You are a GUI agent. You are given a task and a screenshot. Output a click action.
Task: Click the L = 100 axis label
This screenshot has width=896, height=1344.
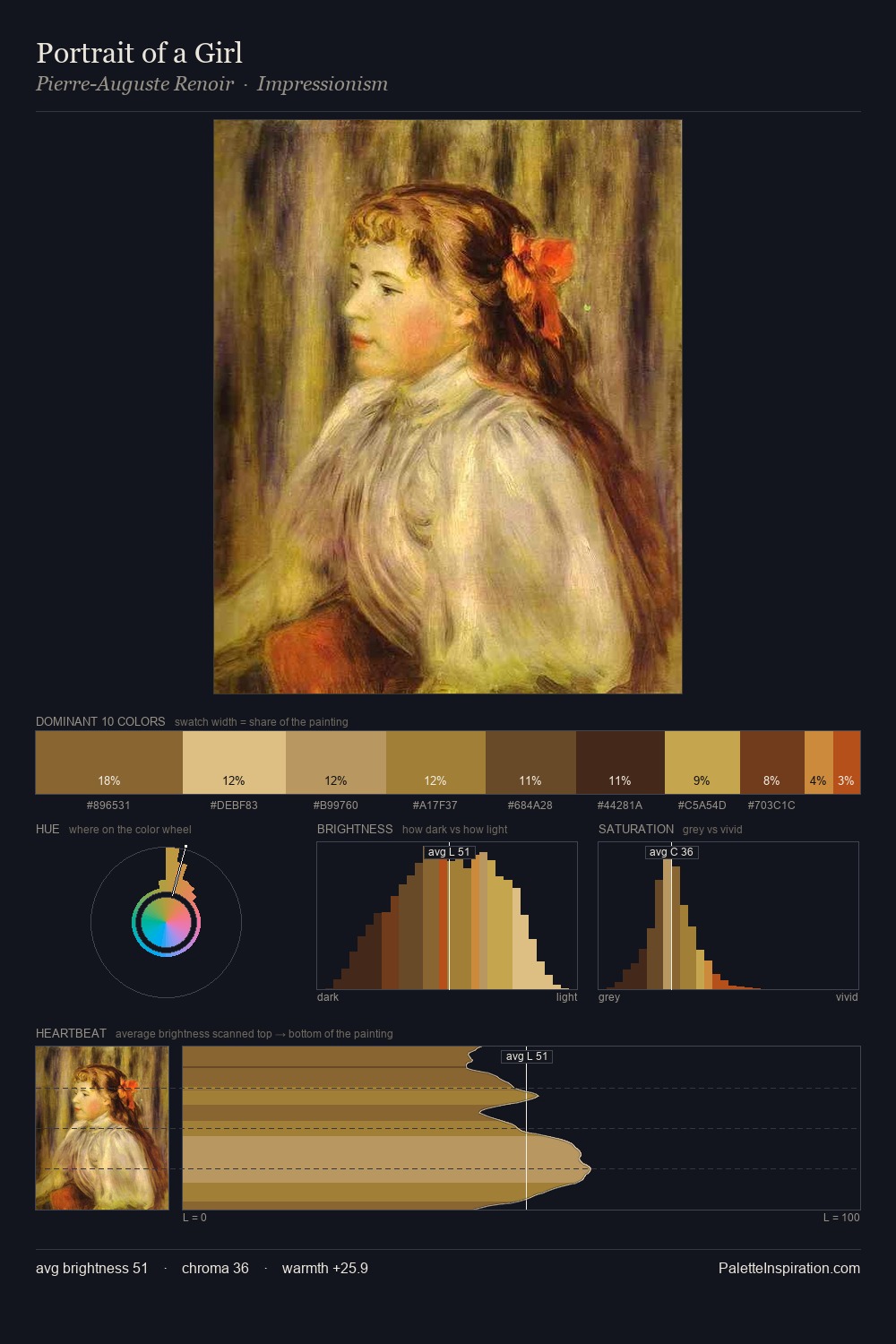tap(841, 1218)
